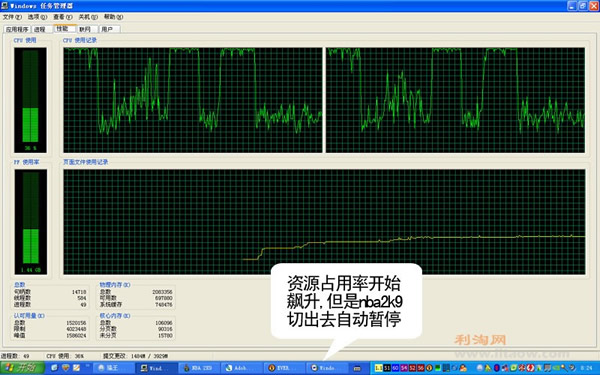This screenshot has height=375, width=600.
Task: Click the left CPU usage history graph
Action: pos(193,100)
